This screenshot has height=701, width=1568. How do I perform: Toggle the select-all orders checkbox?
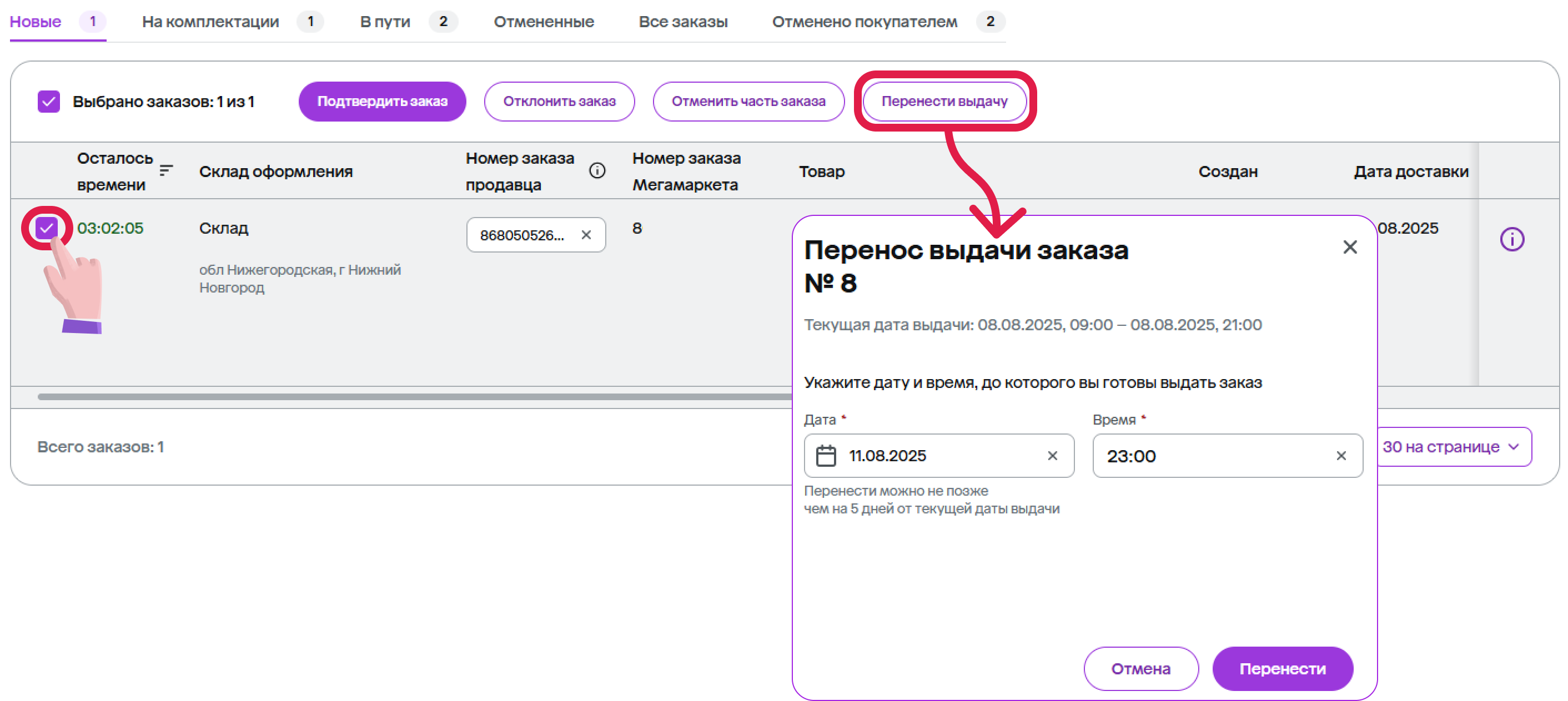[49, 101]
